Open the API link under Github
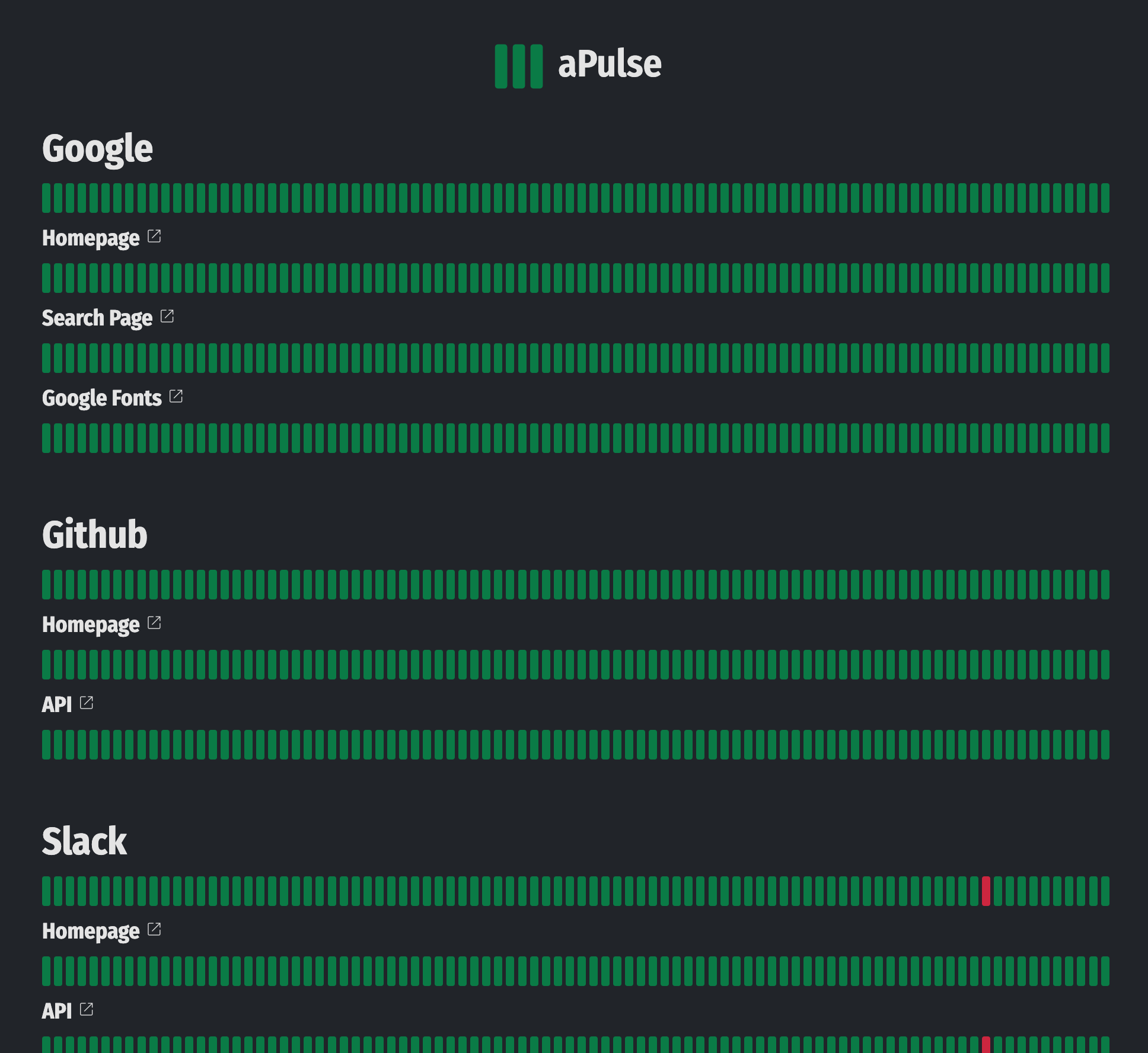Image resolution: width=1148 pixels, height=1053 pixels. click(x=56, y=704)
